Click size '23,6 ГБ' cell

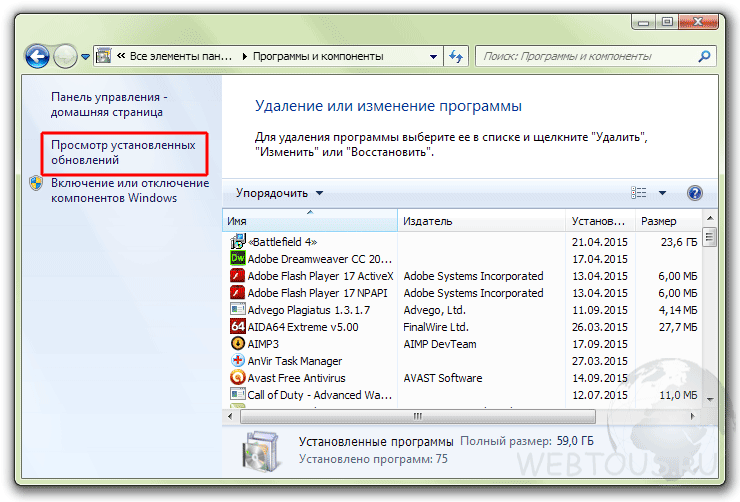679,242
